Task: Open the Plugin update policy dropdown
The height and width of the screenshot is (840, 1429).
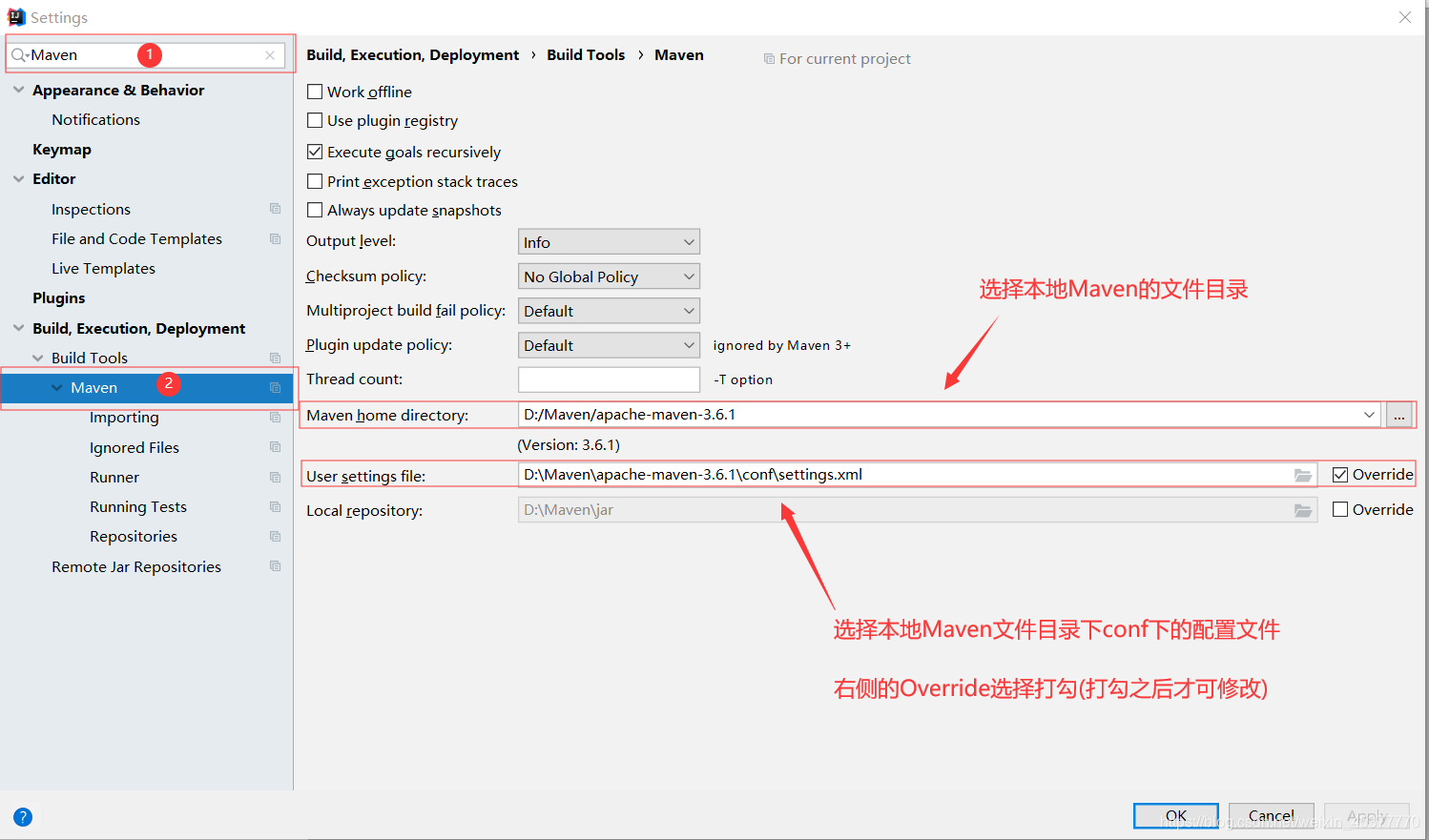Action: point(609,345)
